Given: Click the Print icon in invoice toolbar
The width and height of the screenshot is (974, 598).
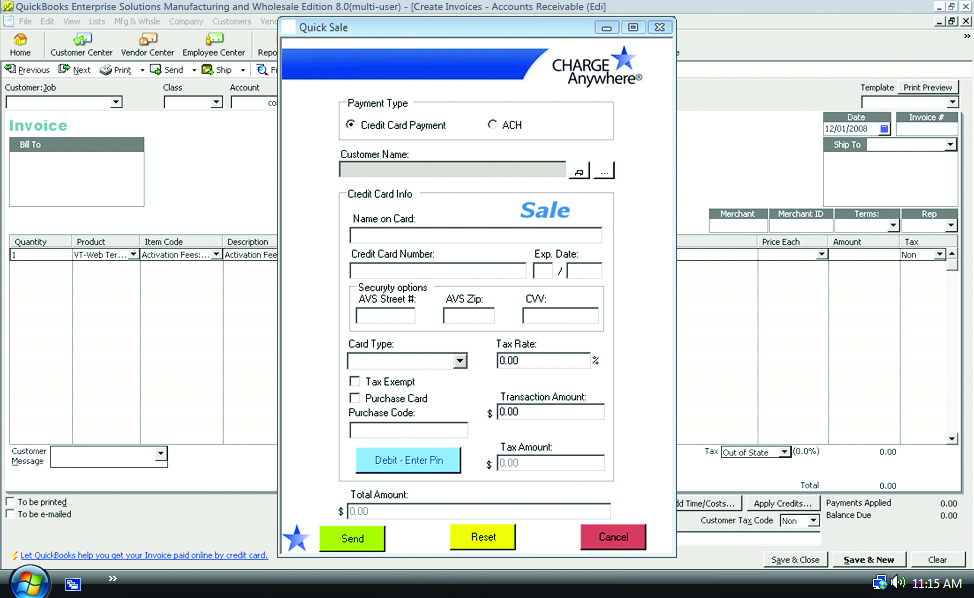Looking at the screenshot, I should tap(116, 70).
